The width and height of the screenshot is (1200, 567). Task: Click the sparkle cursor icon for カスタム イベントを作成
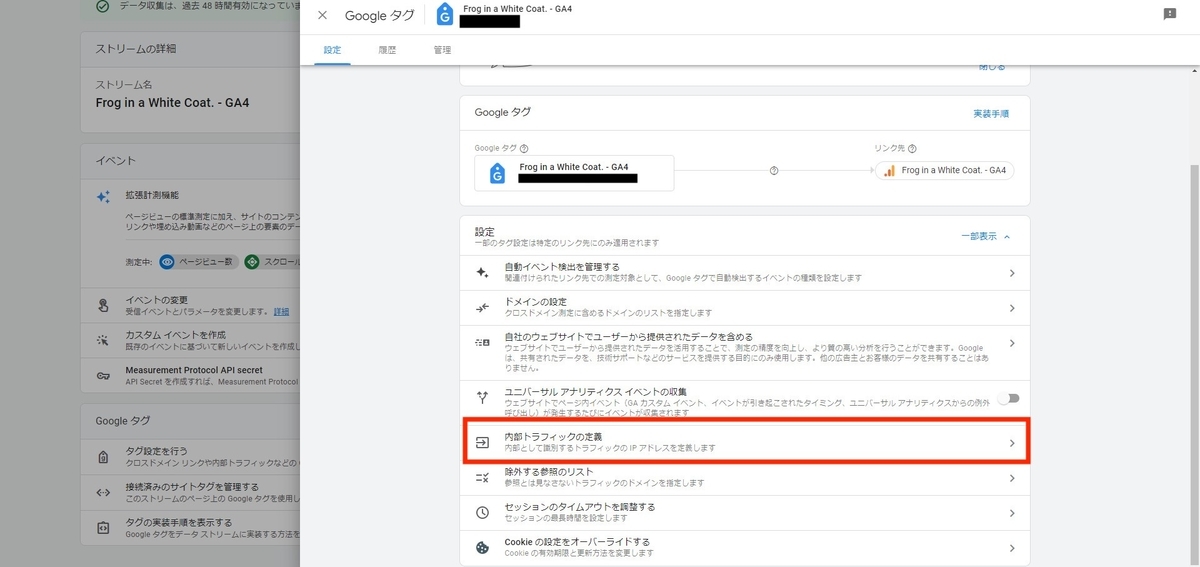tap(103, 340)
